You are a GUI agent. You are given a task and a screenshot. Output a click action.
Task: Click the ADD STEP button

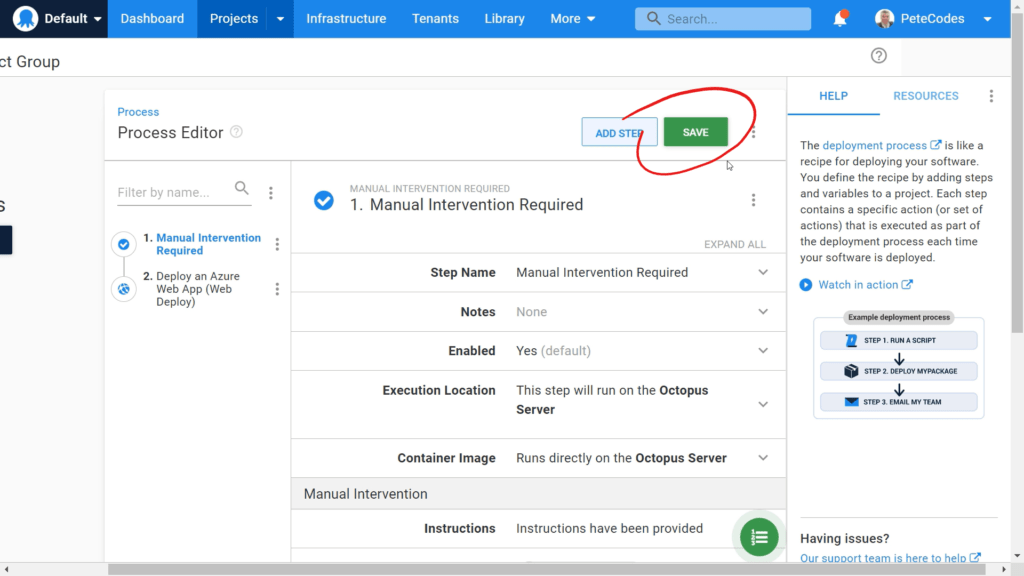[x=619, y=133]
